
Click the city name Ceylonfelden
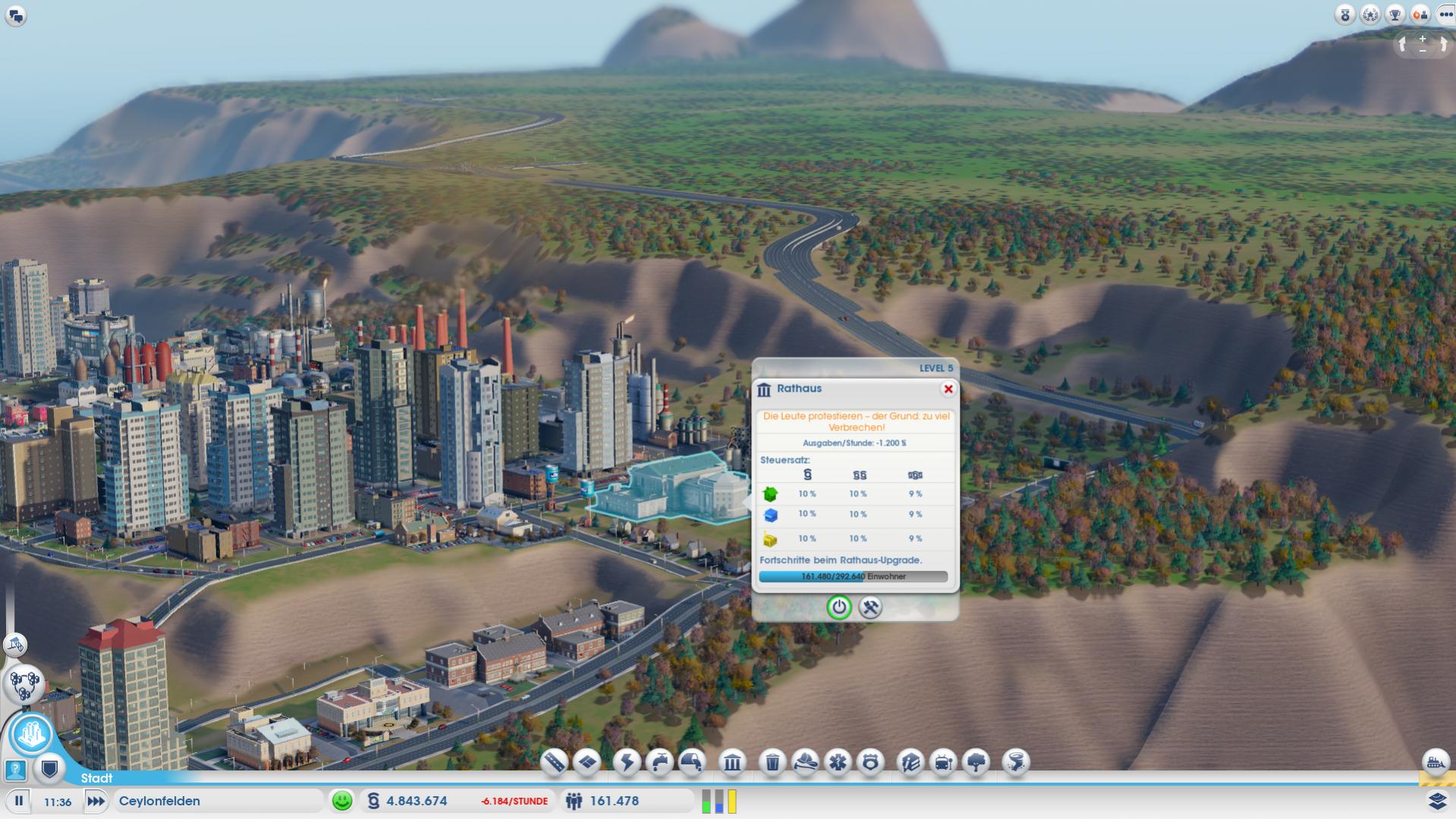point(159,801)
